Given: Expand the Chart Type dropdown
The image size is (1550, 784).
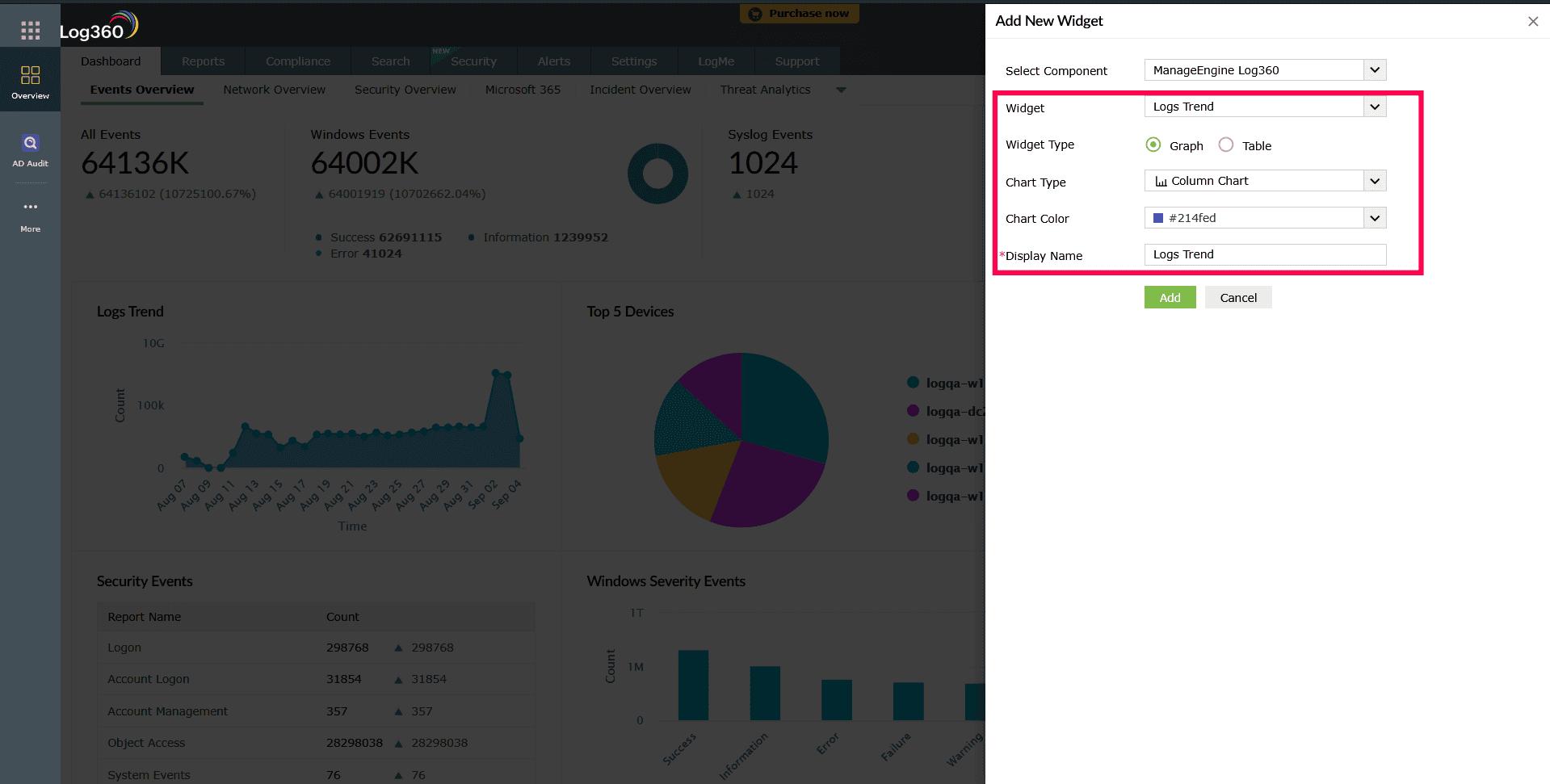Looking at the screenshot, I should coord(1373,180).
